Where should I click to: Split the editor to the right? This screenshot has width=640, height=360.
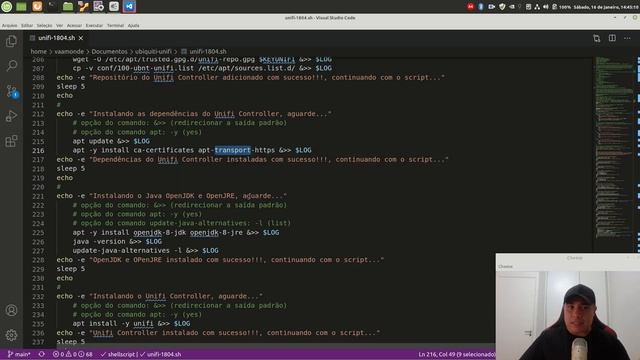pyautogui.click(x=612, y=38)
